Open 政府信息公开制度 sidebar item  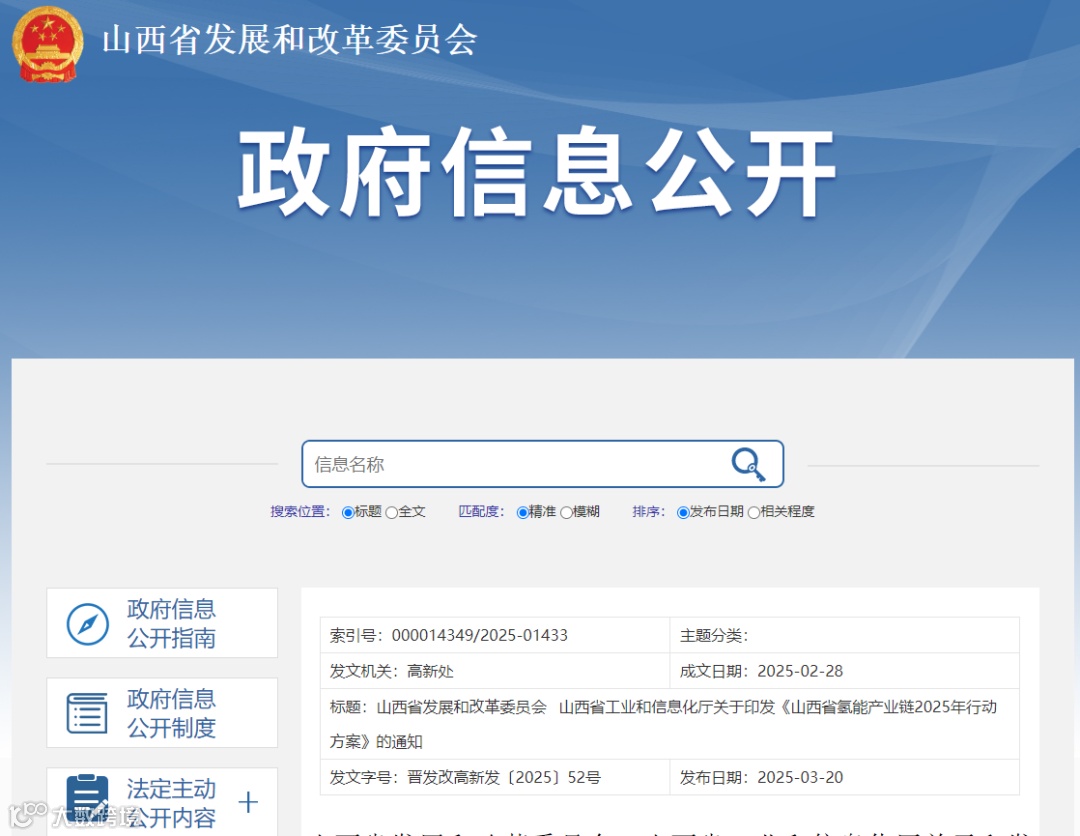[162, 713]
